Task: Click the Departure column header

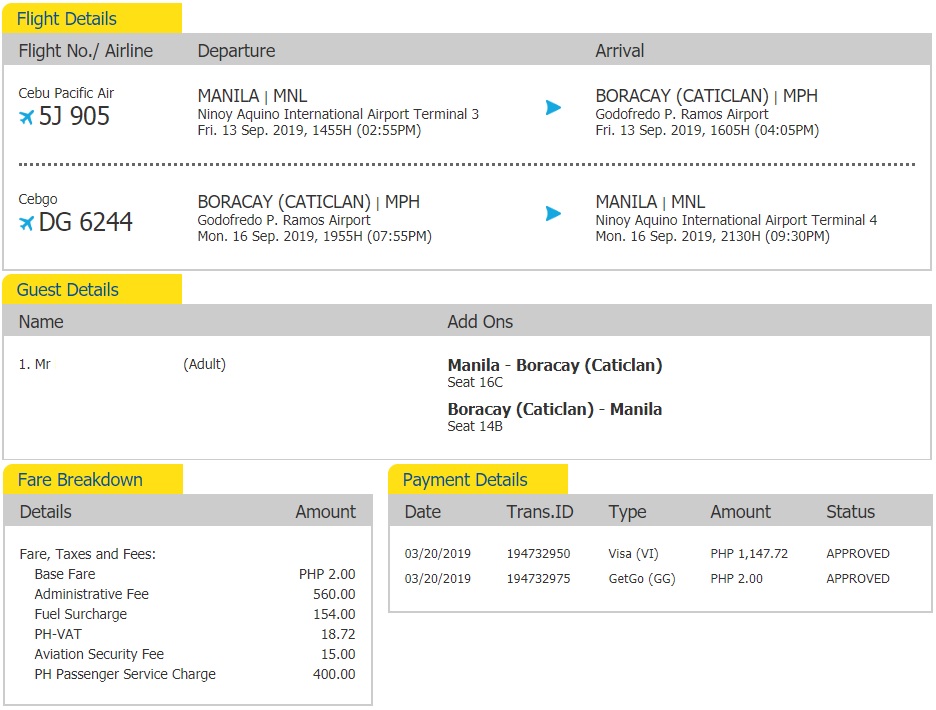Action: [x=236, y=51]
